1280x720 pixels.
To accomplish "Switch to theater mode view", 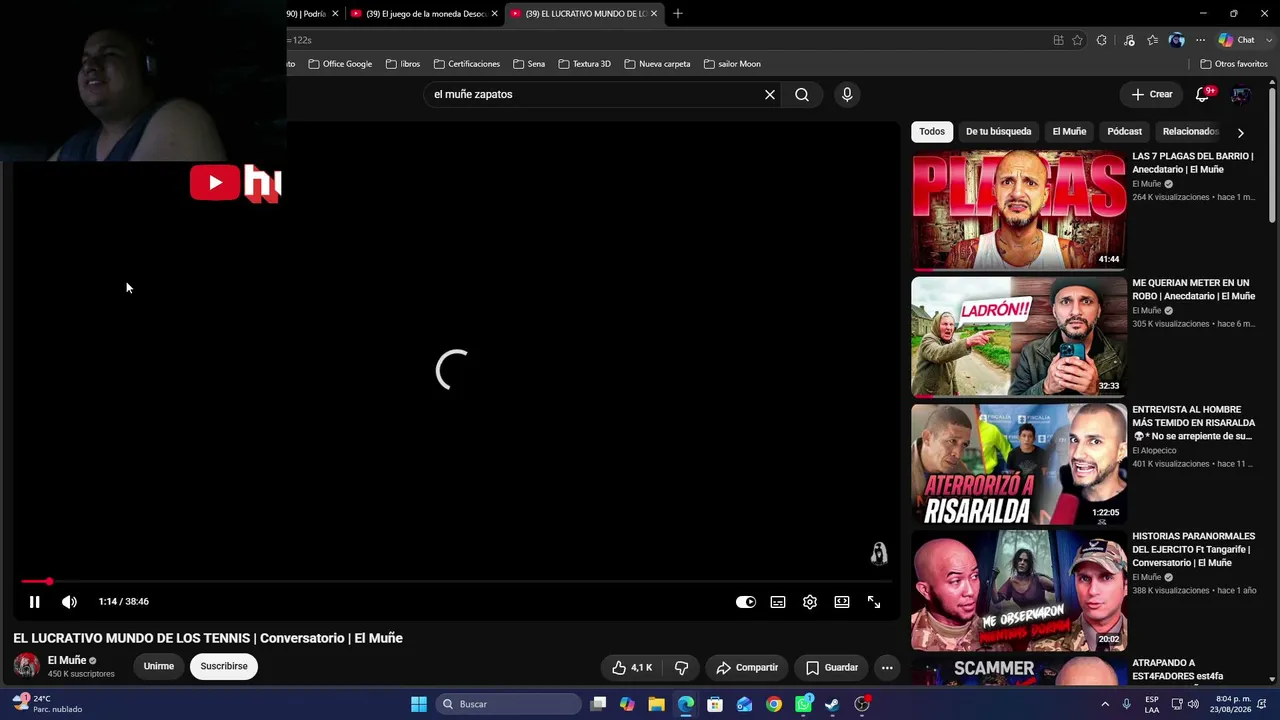I will click(842, 602).
